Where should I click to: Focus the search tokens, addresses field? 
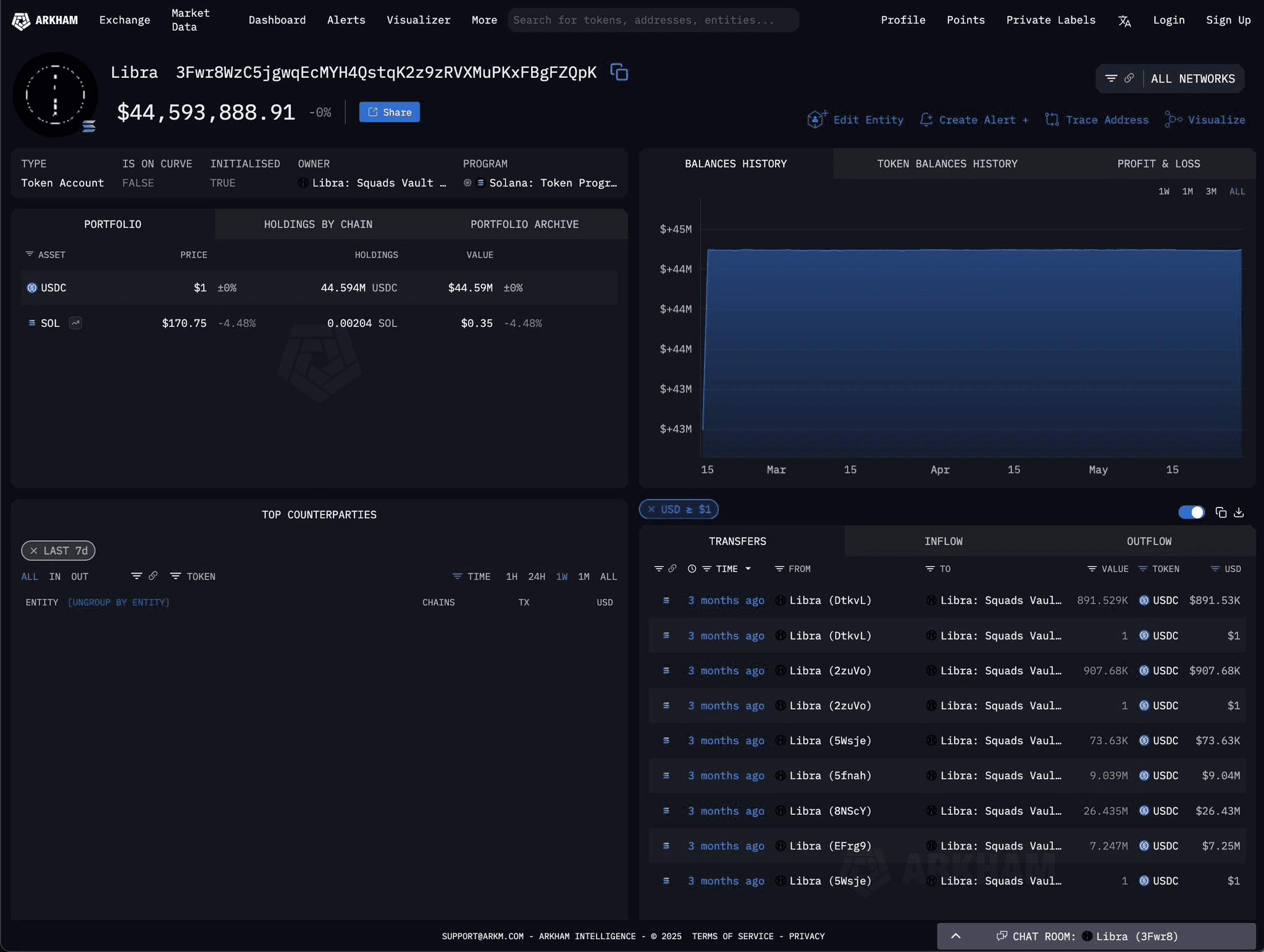pyautogui.click(x=653, y=20)
